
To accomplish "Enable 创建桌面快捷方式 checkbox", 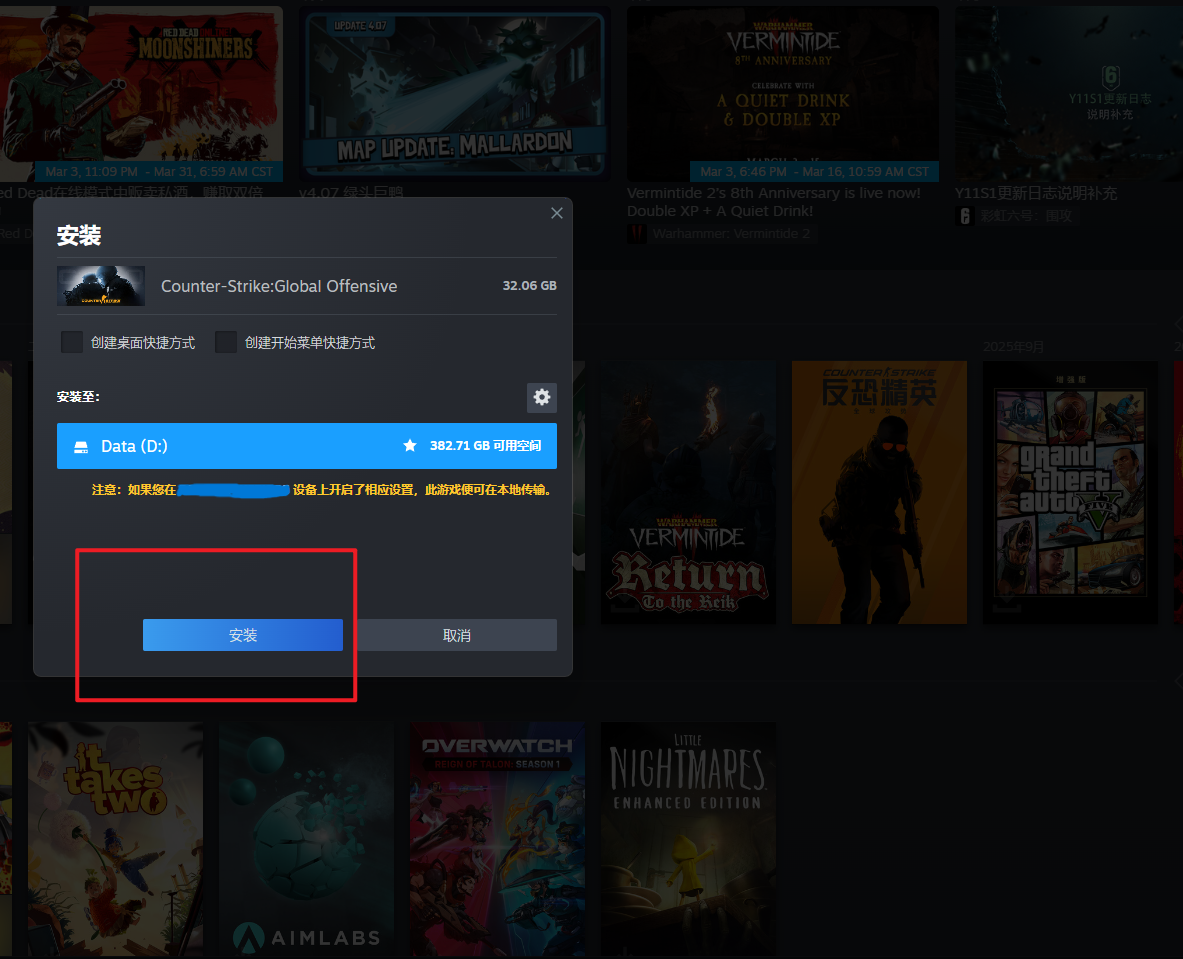I will tap(72, 343).
